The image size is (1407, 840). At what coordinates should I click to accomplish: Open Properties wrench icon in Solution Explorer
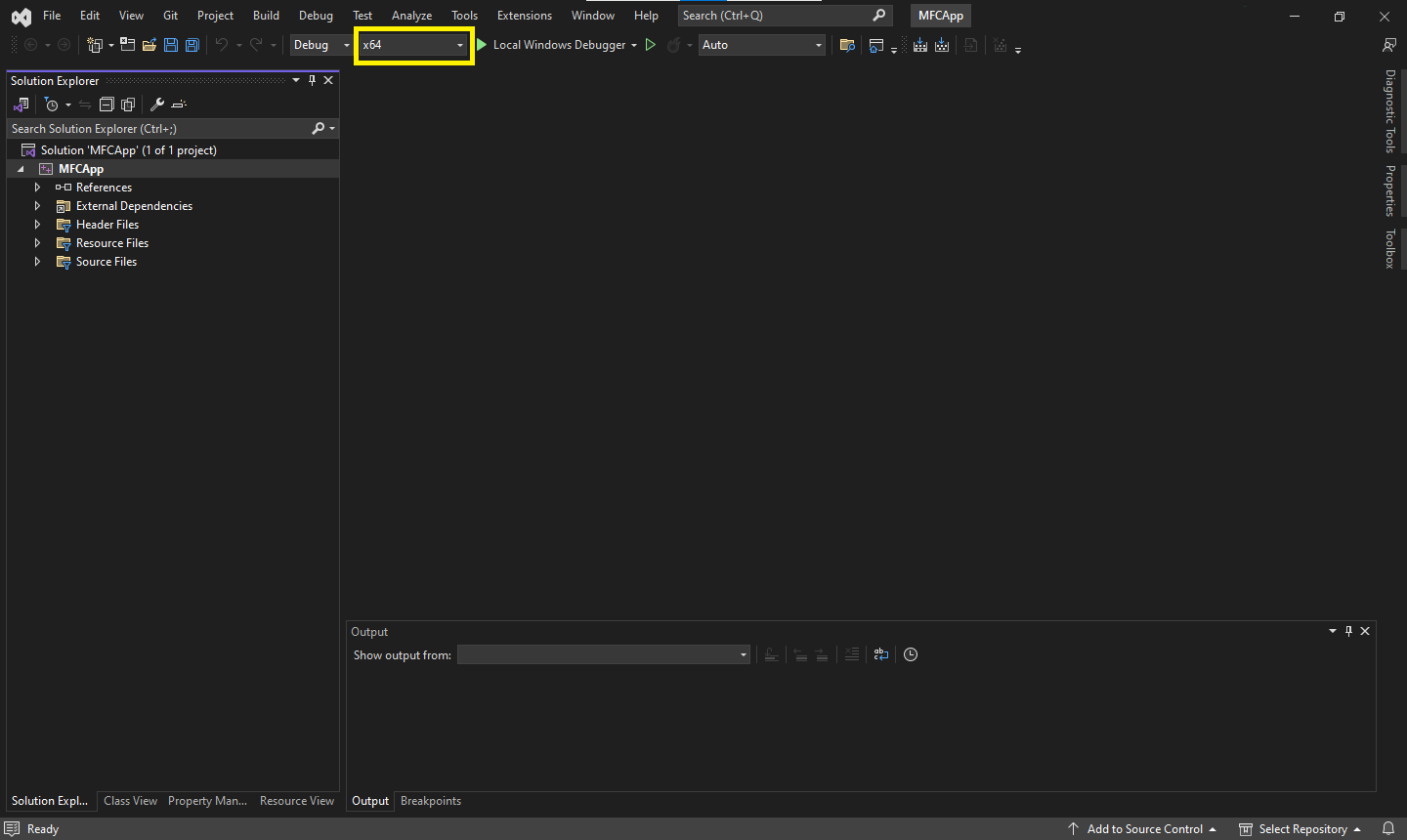click(x=156, y=105)
